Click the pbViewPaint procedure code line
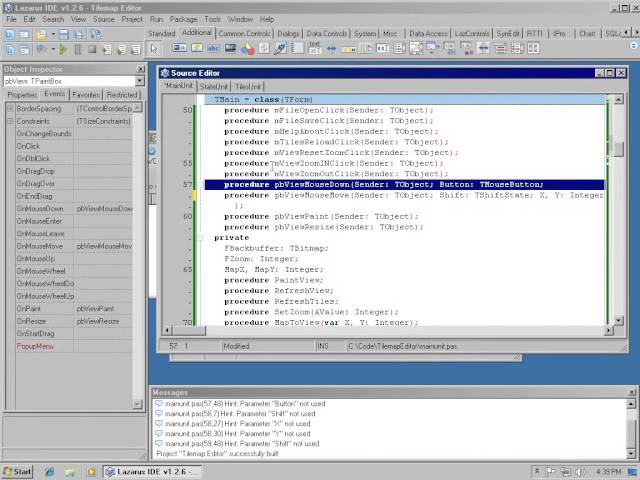Screen dimensions: 640x480 (x=321, y=216)
